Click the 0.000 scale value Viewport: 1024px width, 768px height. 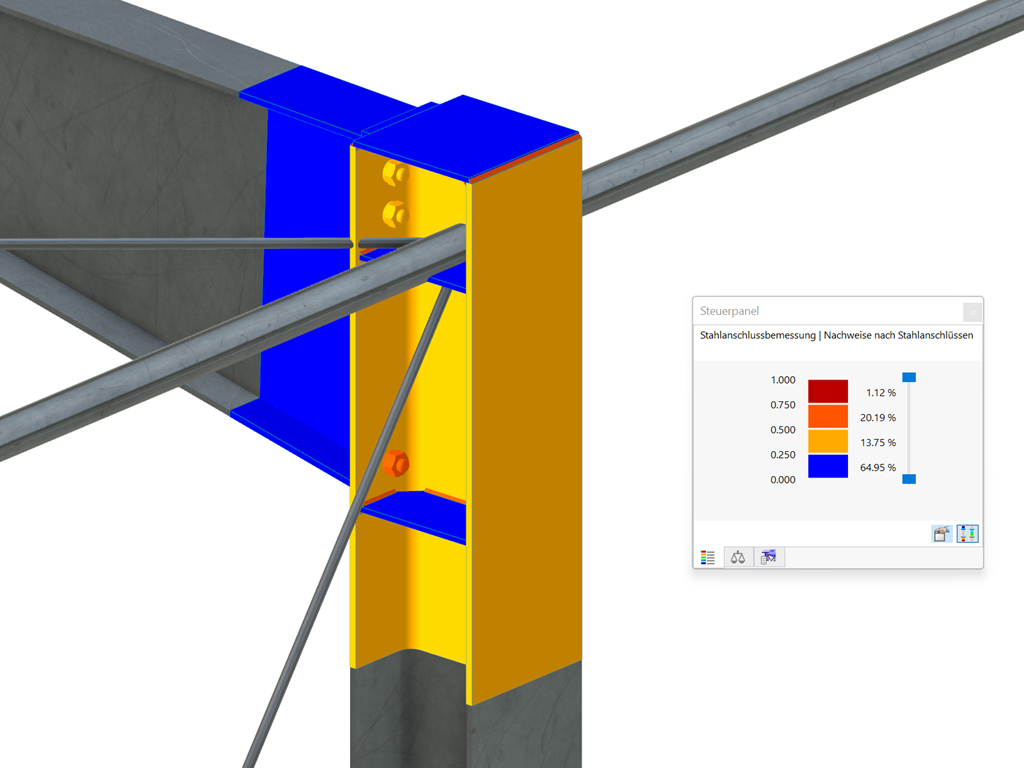pos(783,479)
